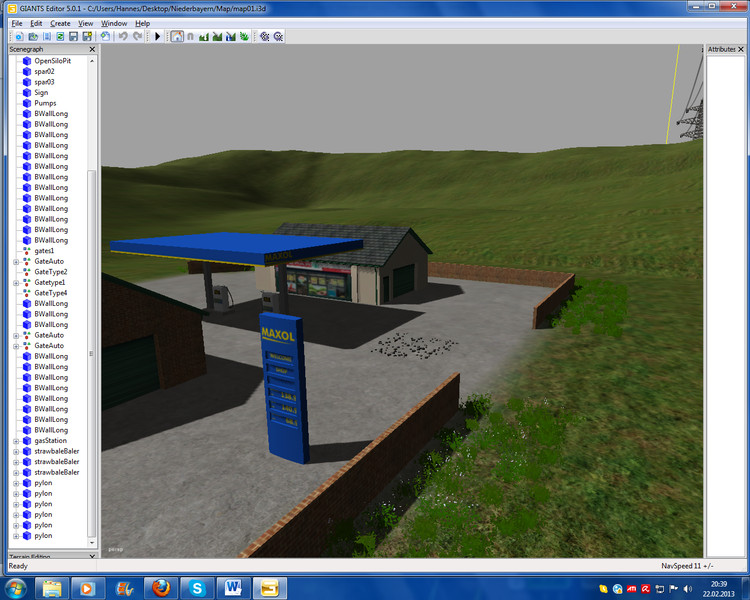Click the New scene toolbar icon

[19, 36]
